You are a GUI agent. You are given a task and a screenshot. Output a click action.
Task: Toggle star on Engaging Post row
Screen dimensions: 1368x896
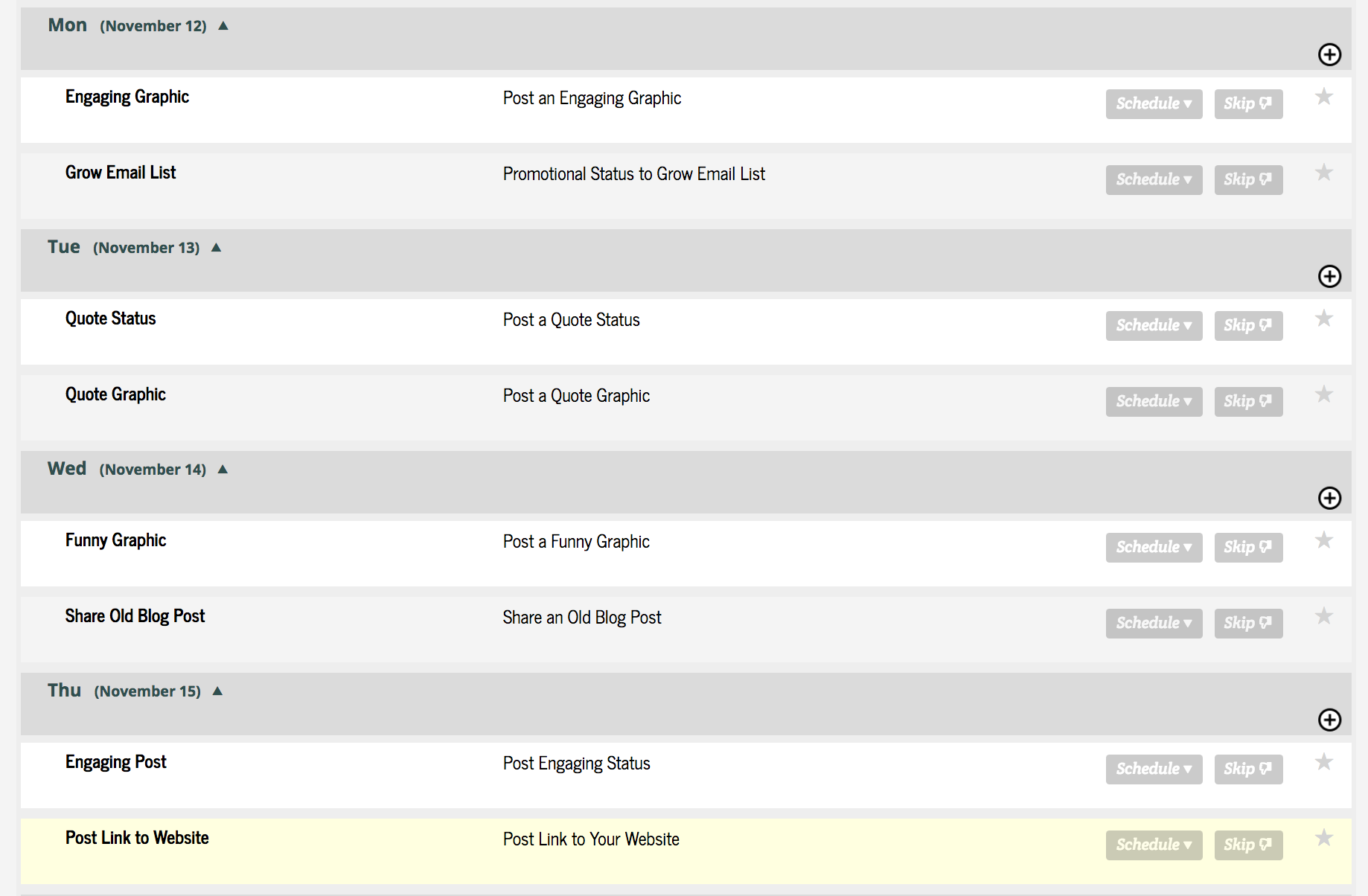pos(1324,762)
